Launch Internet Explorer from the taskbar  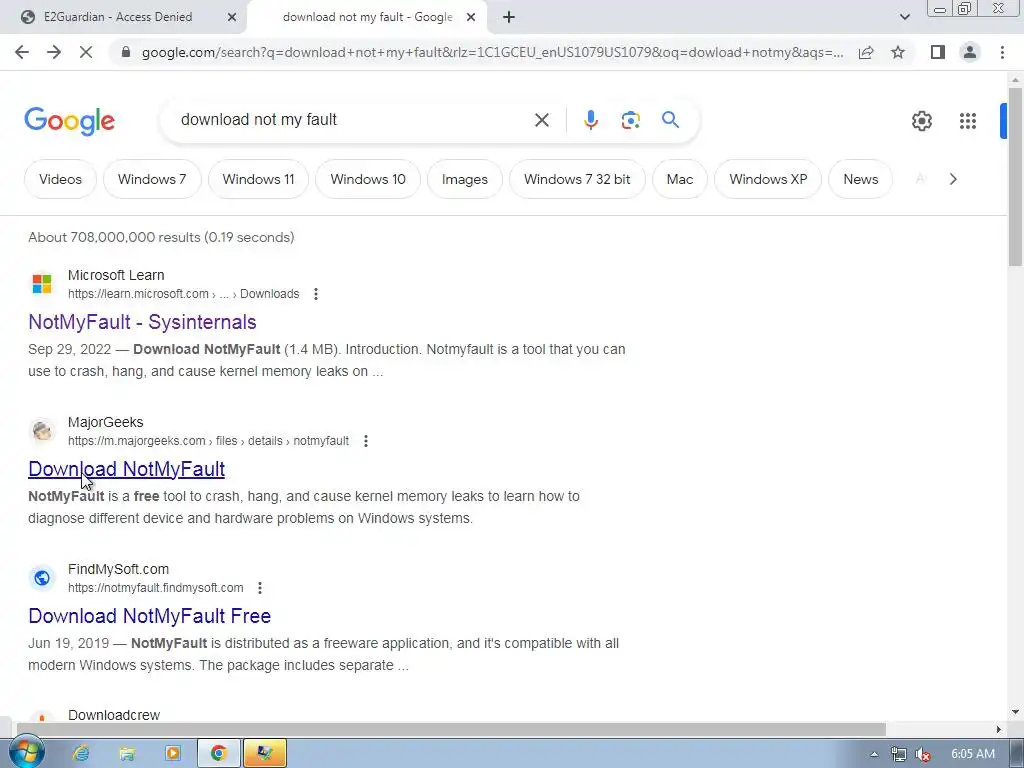point(81,753)
